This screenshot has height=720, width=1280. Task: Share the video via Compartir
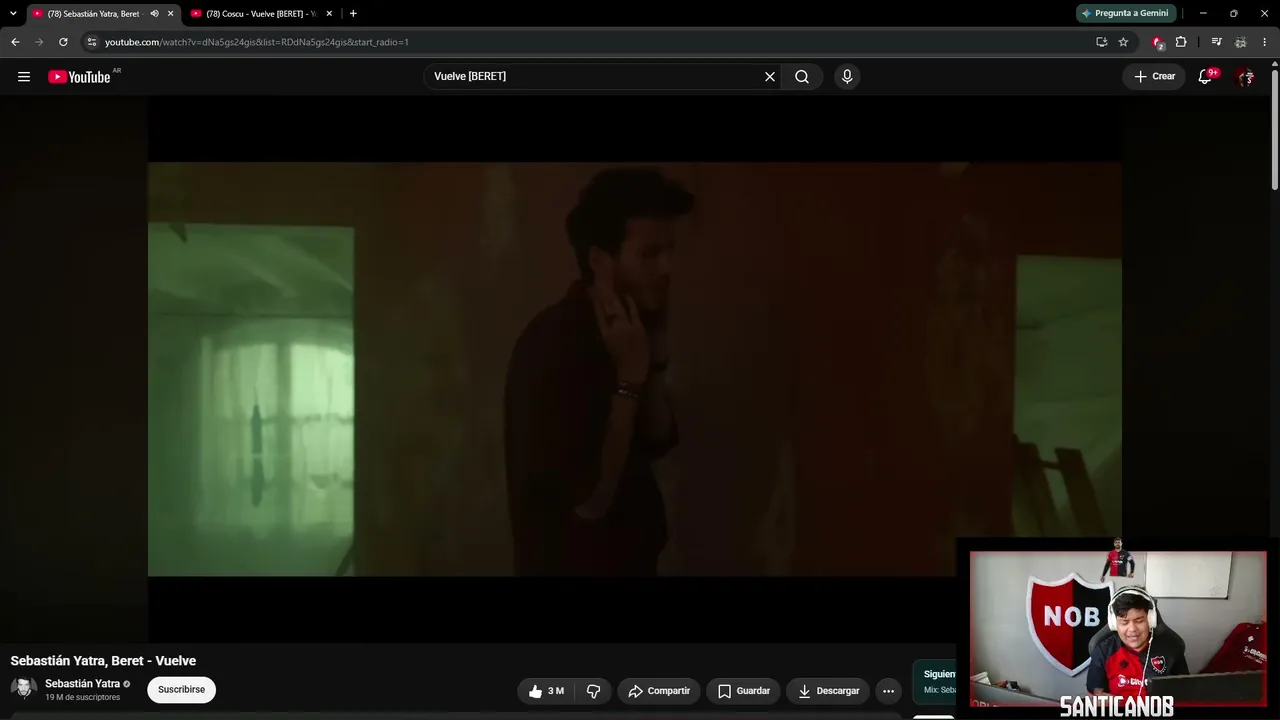(x=659, y=691)
